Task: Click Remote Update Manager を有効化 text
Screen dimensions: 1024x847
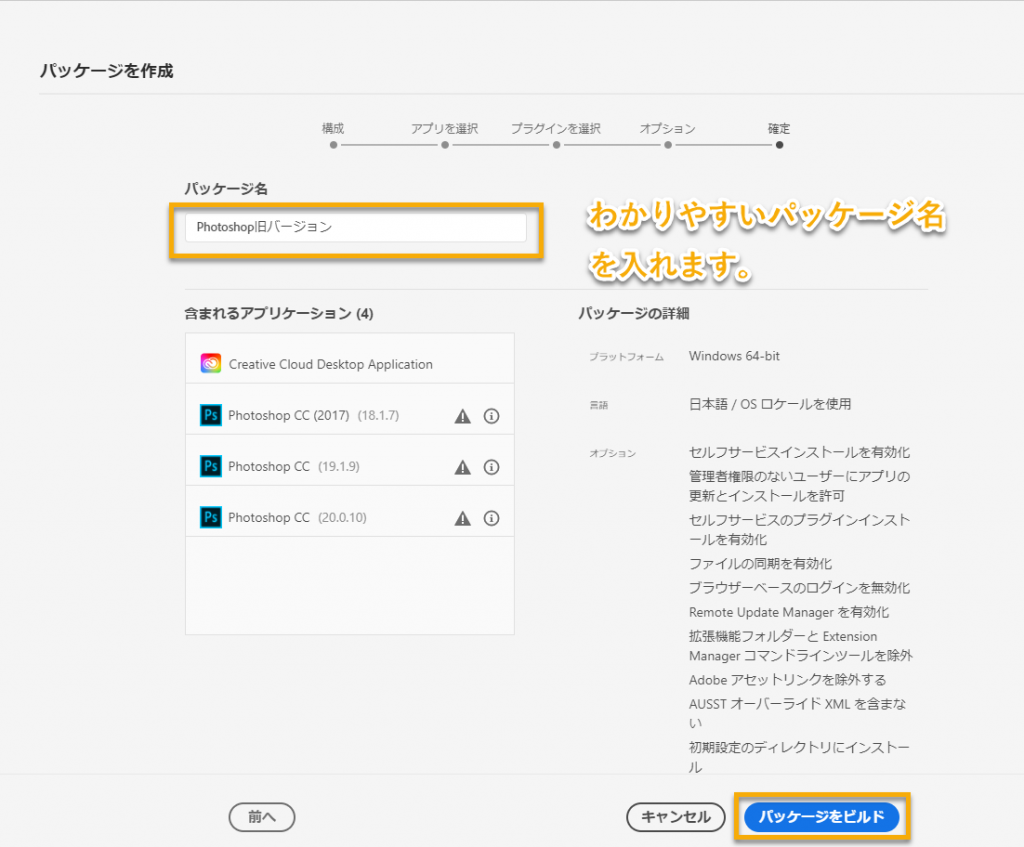Action: (x=789, y=613)
